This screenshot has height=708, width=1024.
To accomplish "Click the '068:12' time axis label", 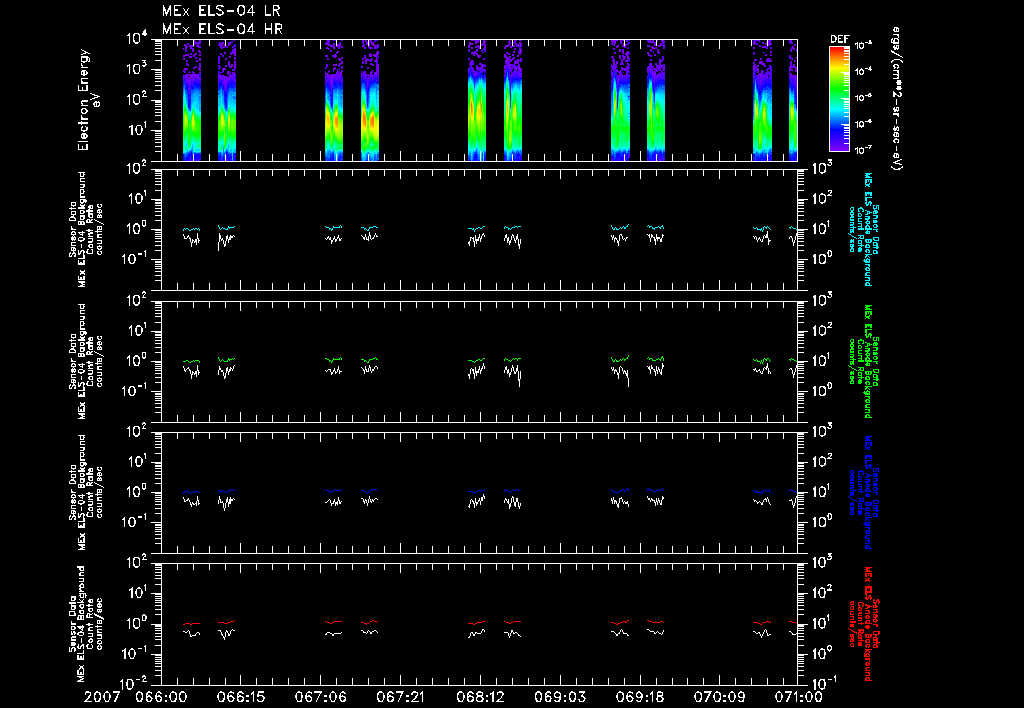I will 480,697.
